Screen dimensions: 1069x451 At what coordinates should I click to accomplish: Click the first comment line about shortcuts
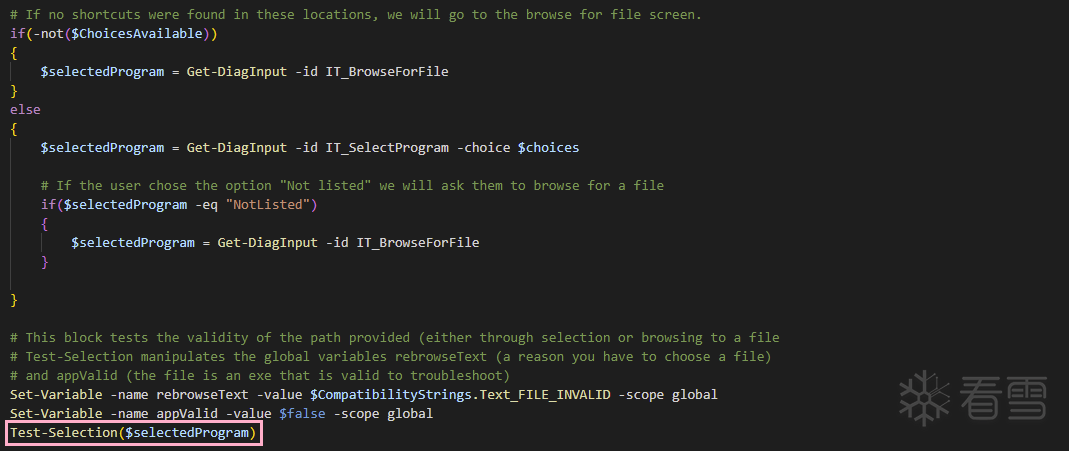coord(355,14)
